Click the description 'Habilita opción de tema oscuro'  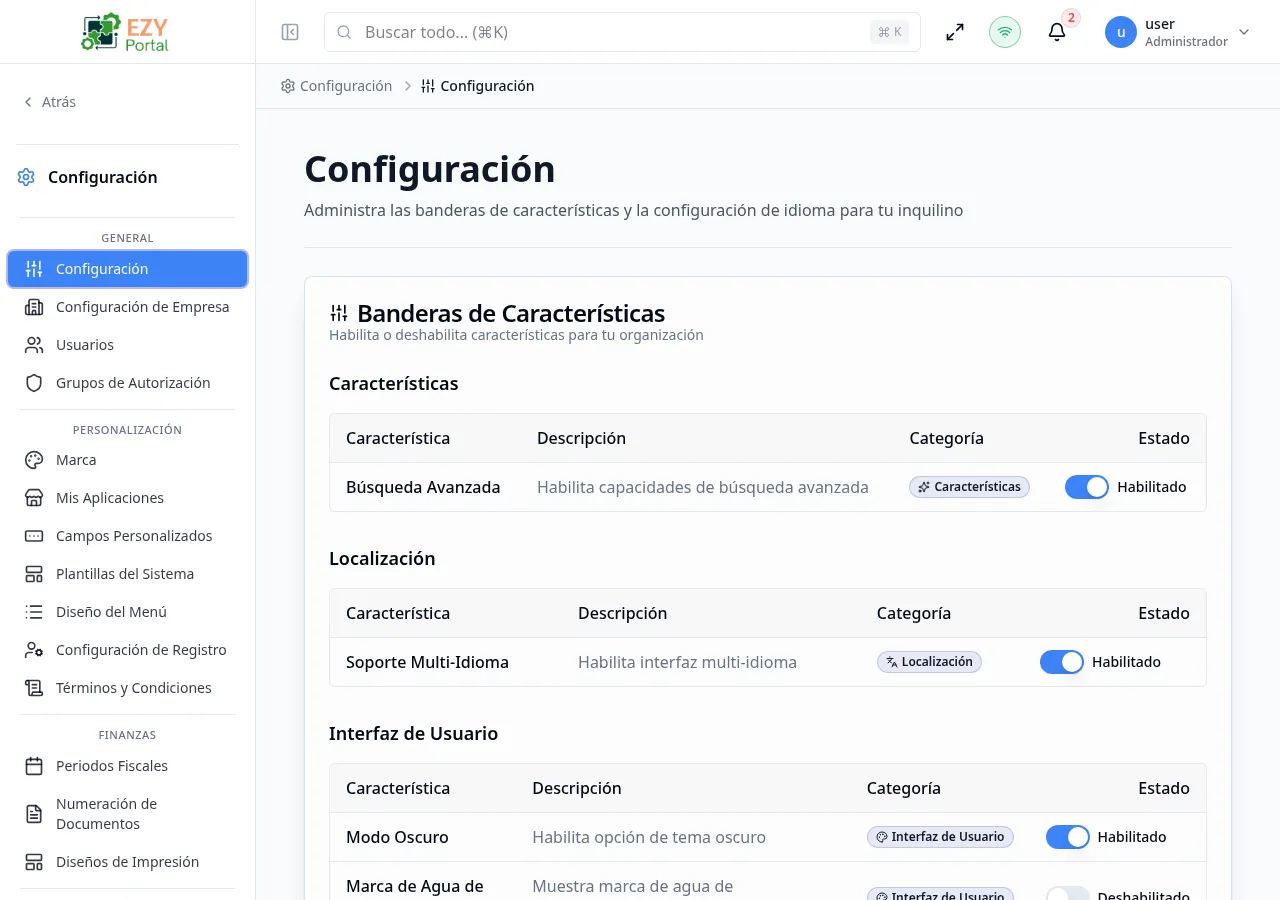click(x=649, y=837)
